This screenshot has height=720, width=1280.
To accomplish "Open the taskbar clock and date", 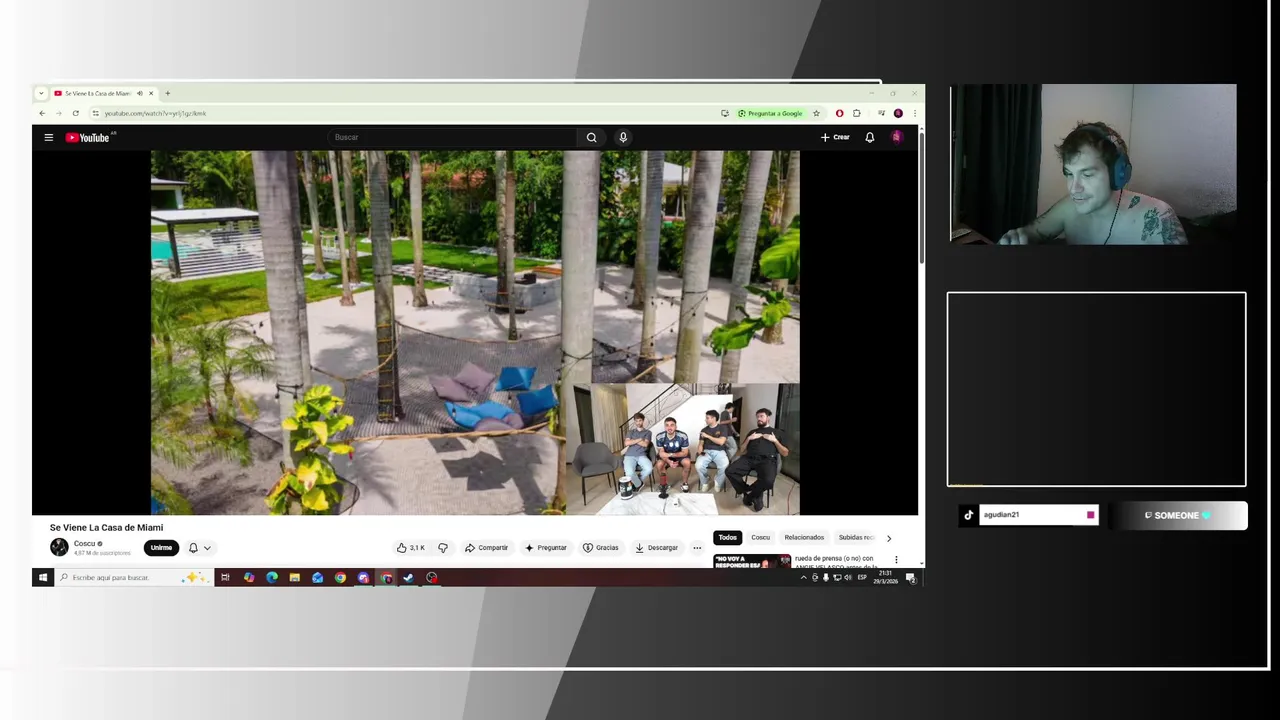I will [886, 577].
